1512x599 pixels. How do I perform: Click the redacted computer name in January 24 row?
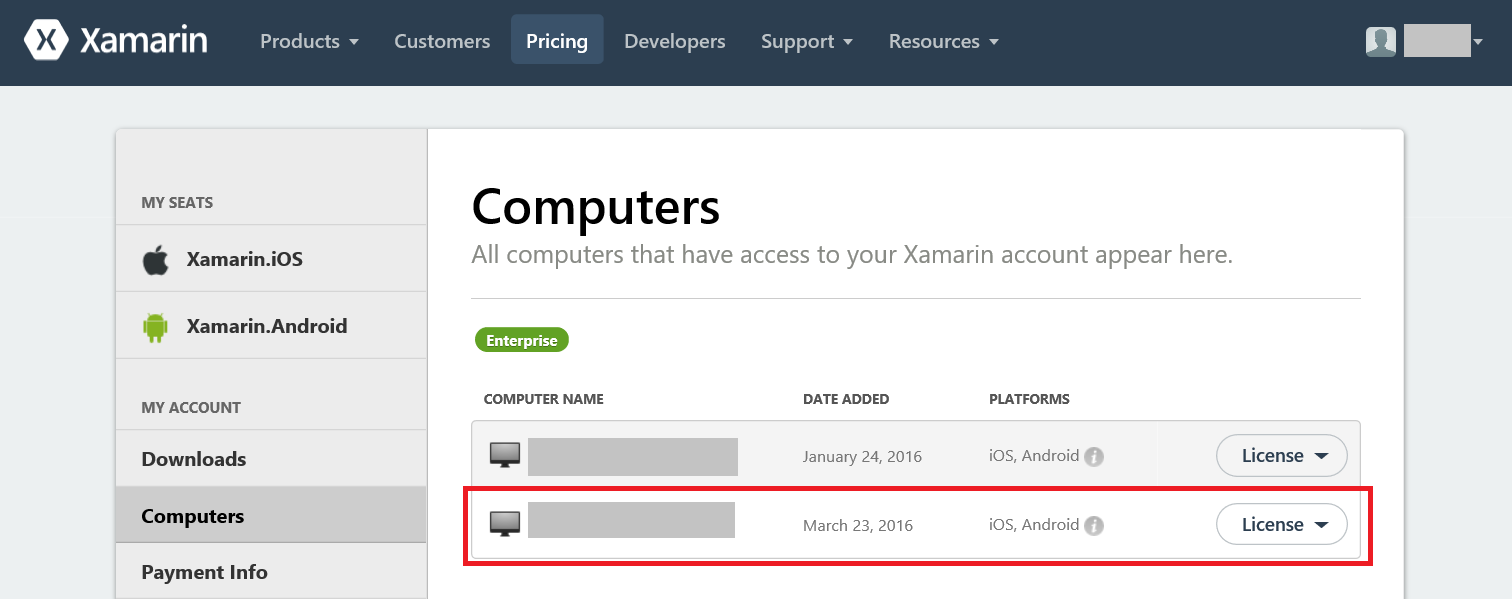click(x=633, y=456)
